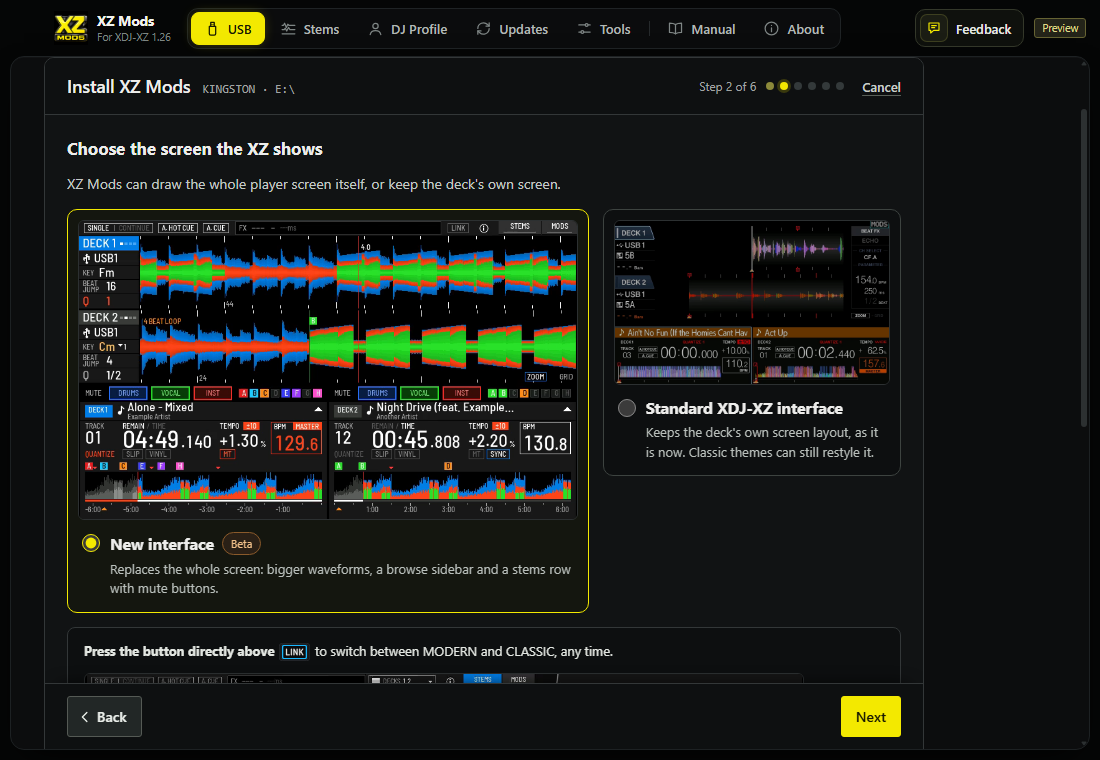Click the "For XDJ-XZ 1.26" version text

tap(133, 37)
